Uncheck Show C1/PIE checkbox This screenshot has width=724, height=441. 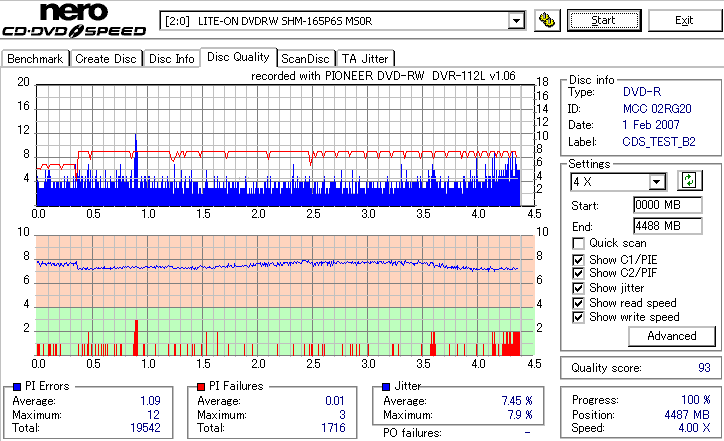tap(578, 260)
